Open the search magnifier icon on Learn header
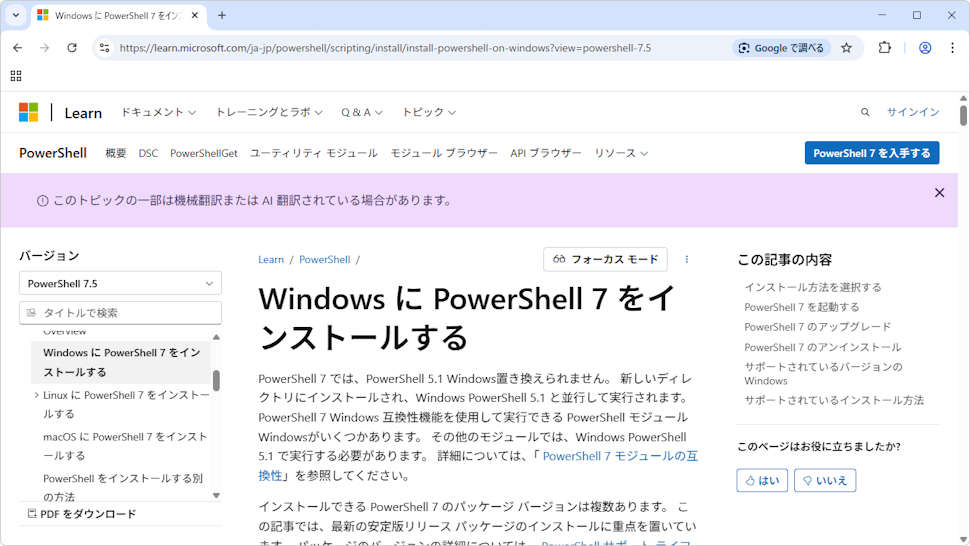970x546 pixels. 865,112
